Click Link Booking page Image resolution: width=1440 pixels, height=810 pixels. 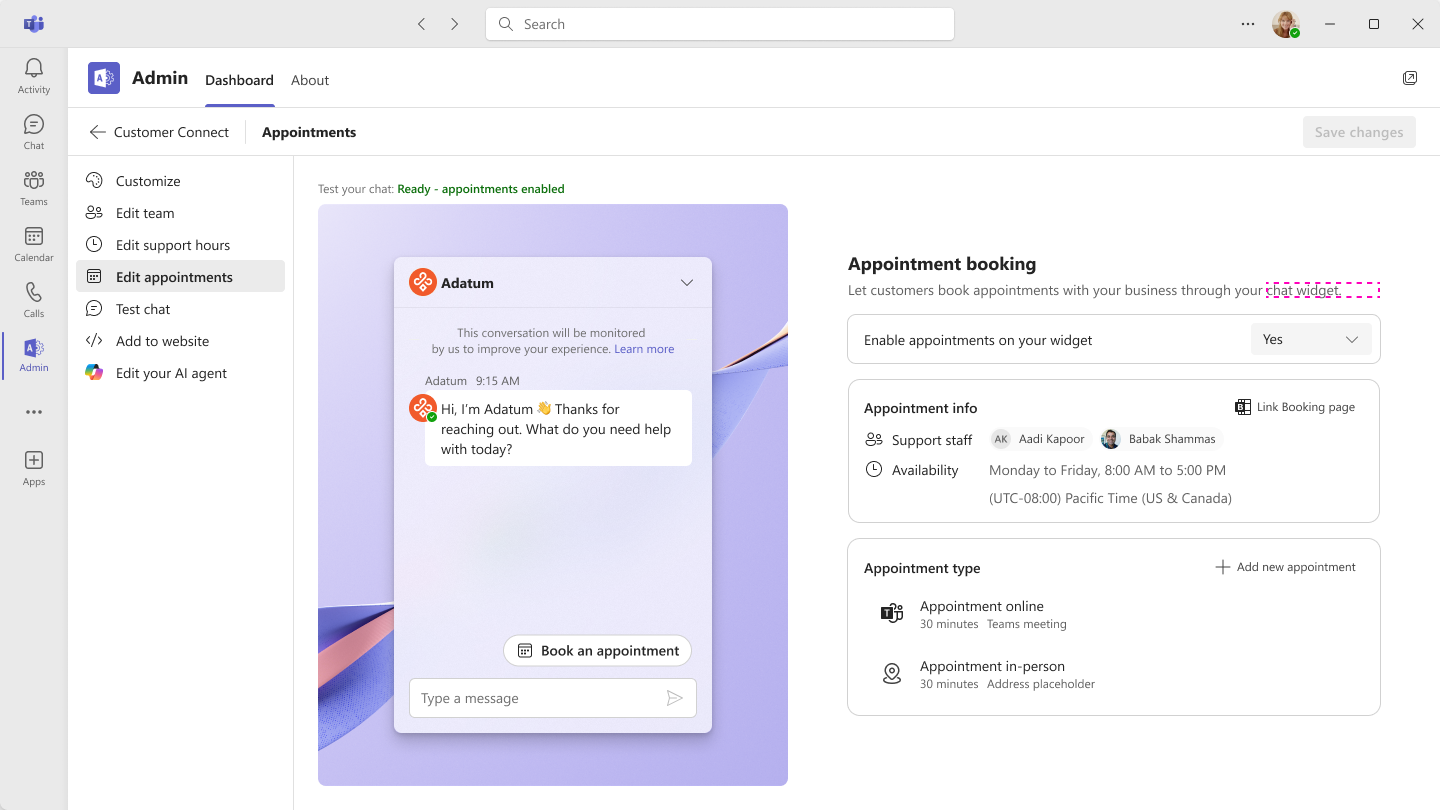[x=1295, y=407]
